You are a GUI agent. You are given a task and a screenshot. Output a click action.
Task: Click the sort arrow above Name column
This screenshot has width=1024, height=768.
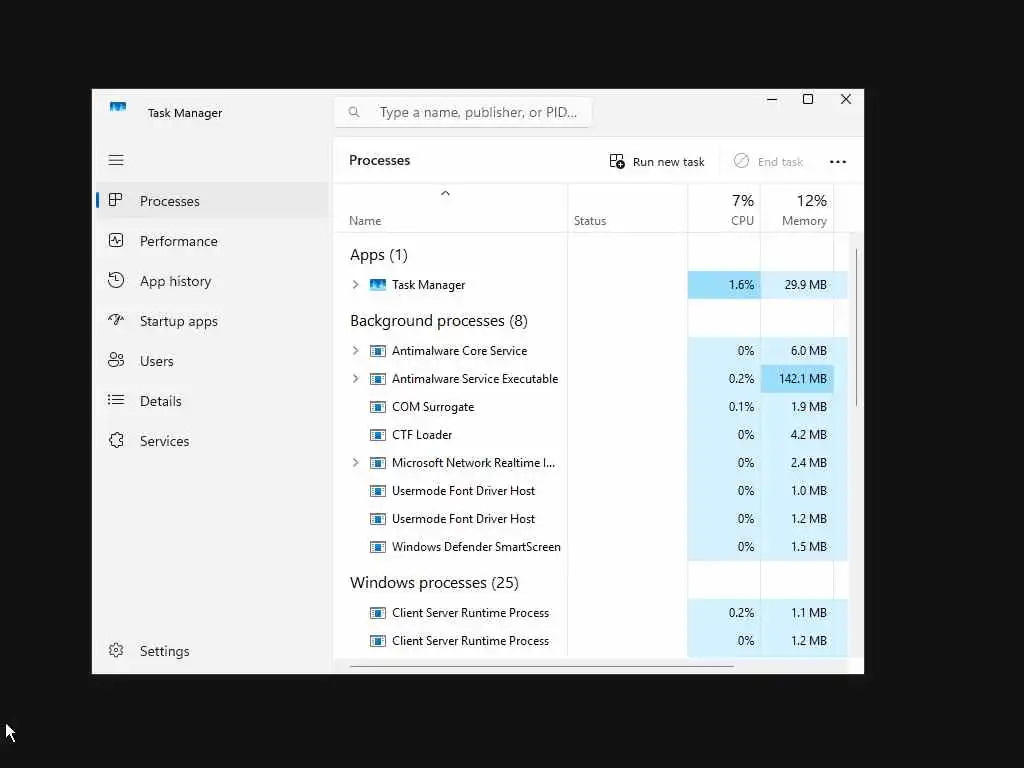coord(445,193)
